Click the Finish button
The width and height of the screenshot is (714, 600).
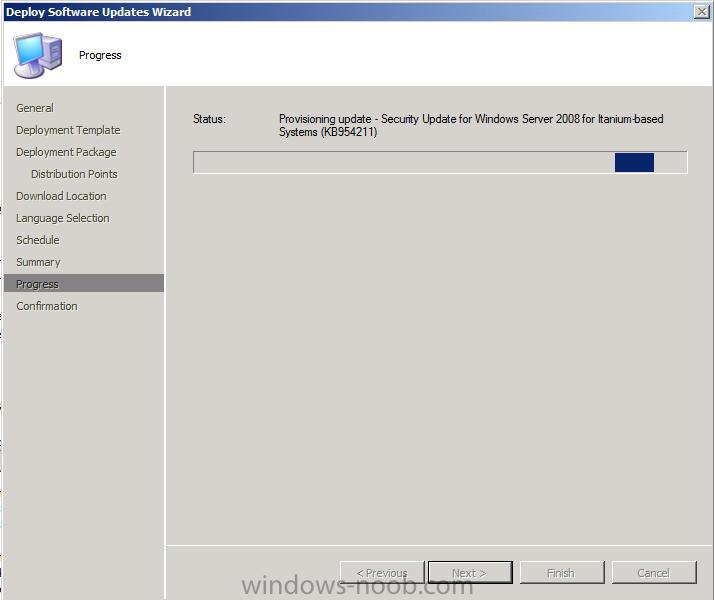pyautogui.click(x=562, y=572)
